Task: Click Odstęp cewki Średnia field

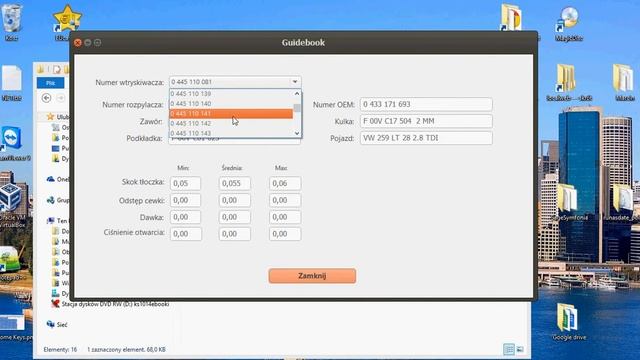Action: pyautogui.click(x=235, y=200)
